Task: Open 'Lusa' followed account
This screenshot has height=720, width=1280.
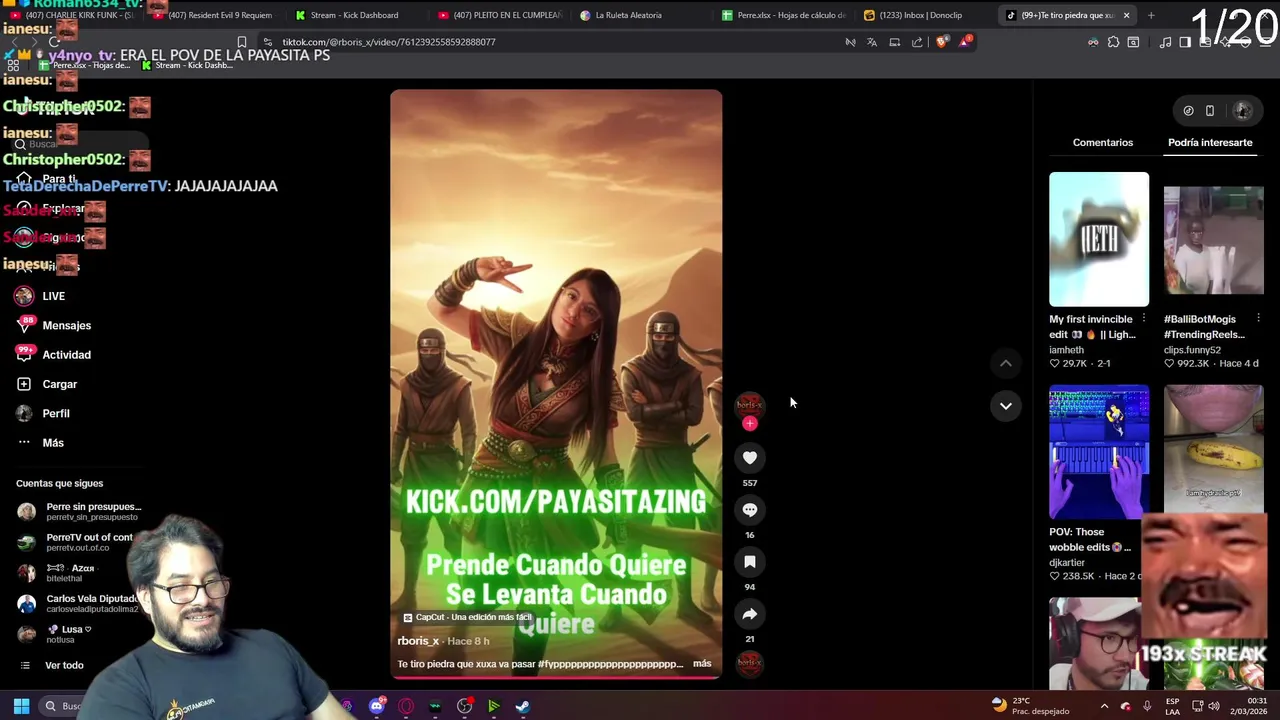Action: 56,634
